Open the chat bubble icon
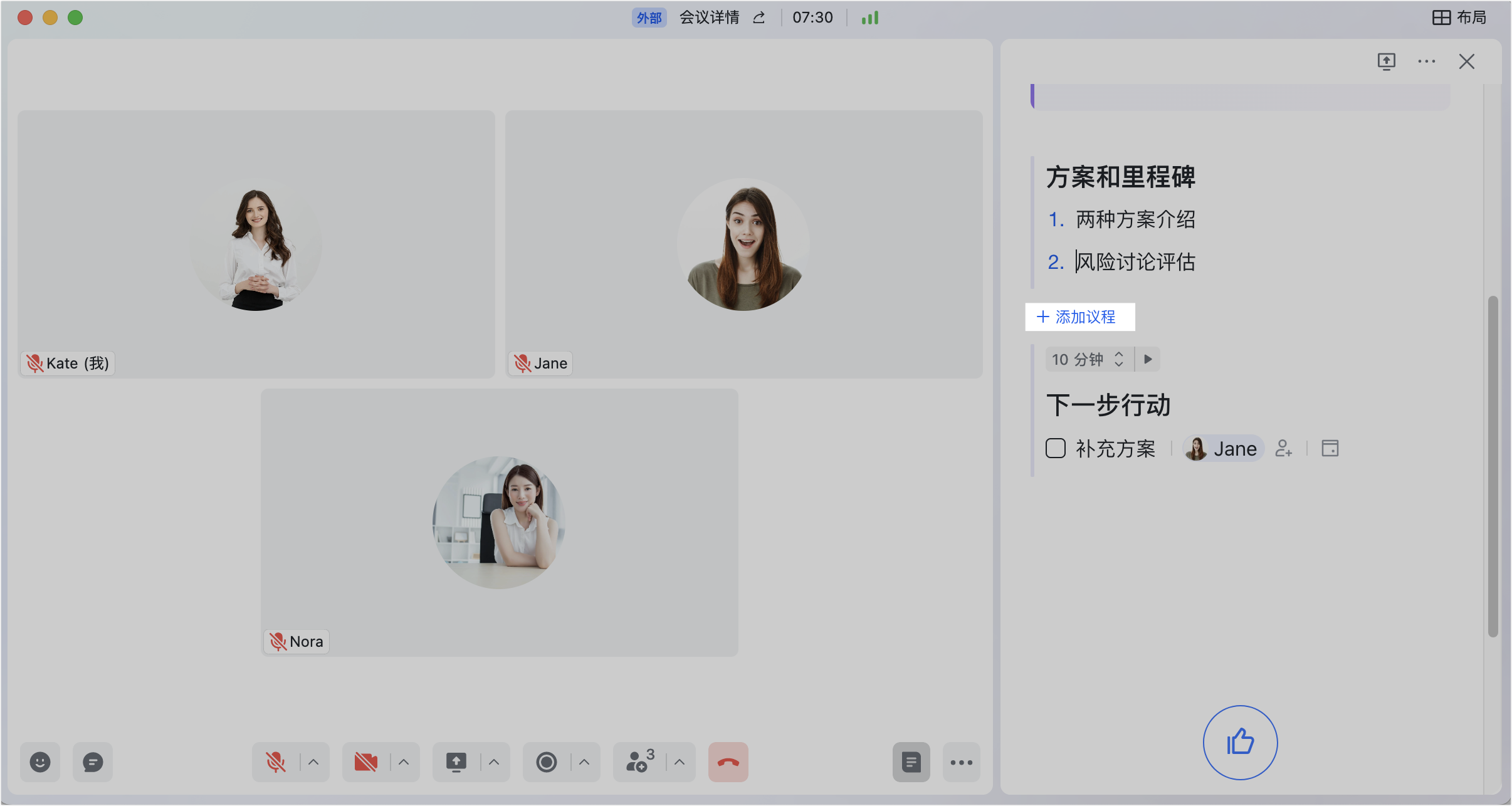 93,762
